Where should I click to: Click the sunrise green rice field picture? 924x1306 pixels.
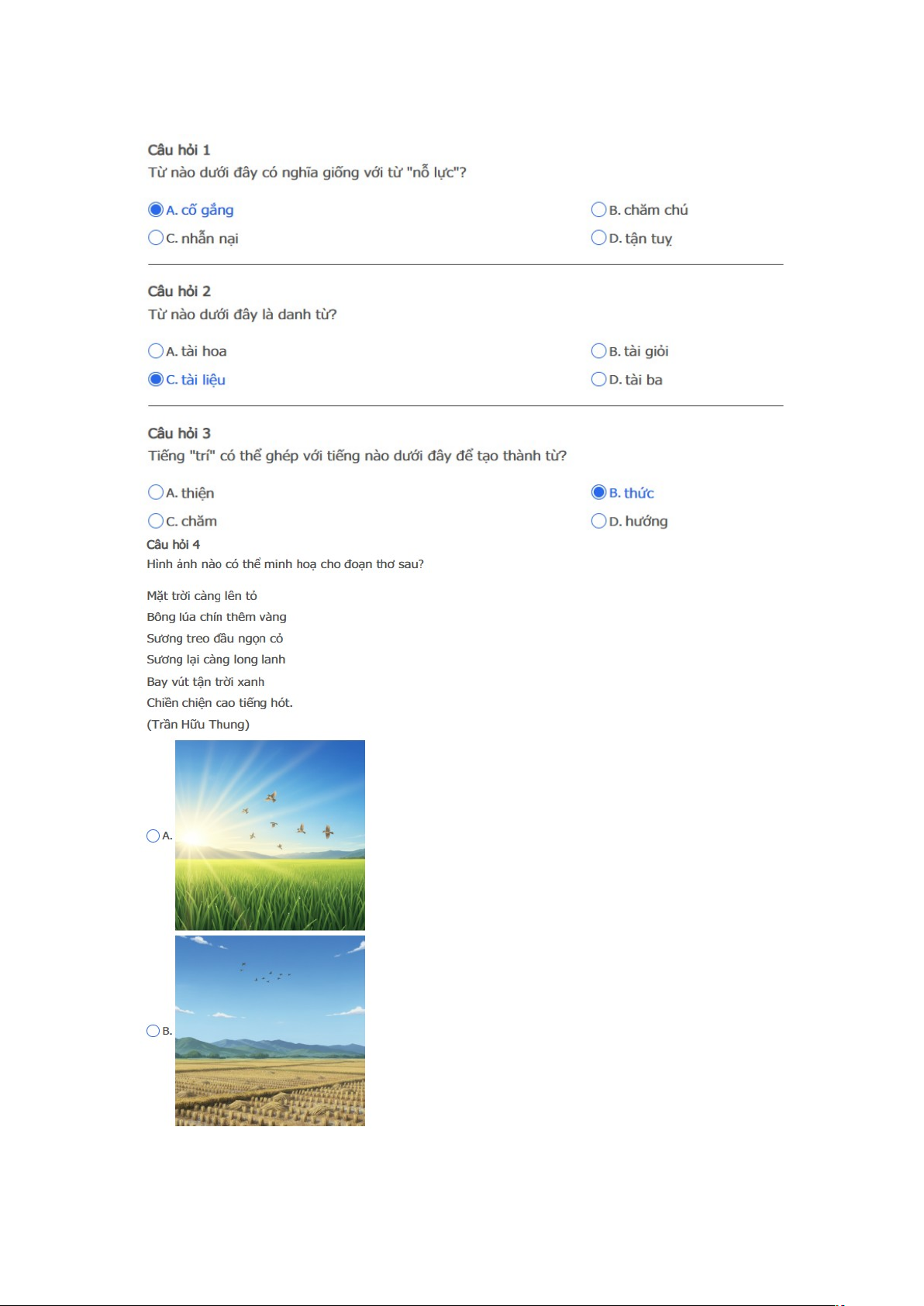coord(270,835)
